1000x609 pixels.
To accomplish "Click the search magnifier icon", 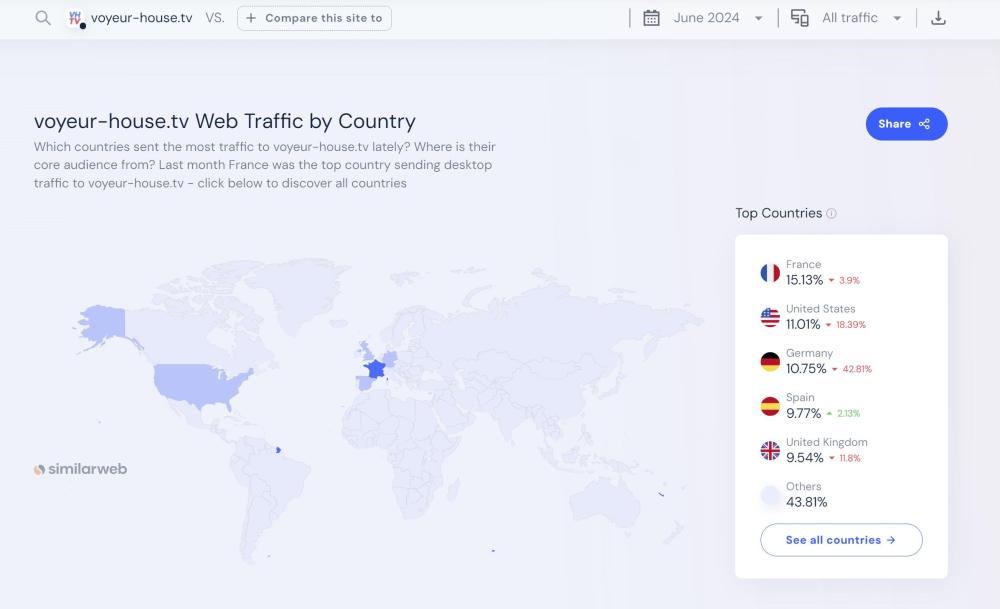I will pos(42,18).
